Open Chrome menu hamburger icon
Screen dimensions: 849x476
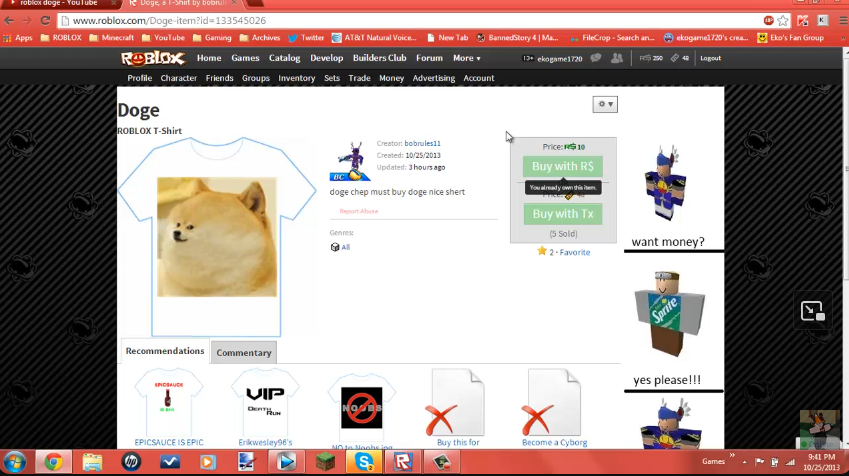point(838,20)
